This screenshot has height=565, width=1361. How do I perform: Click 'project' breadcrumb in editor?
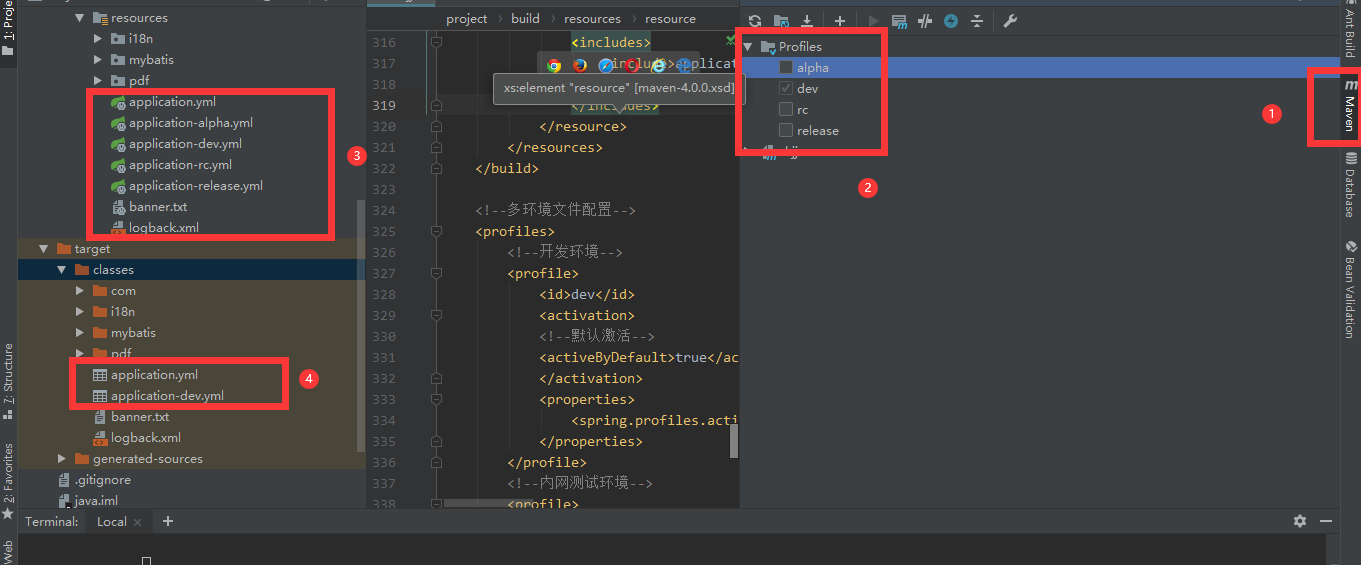click(x=467, y=19)
